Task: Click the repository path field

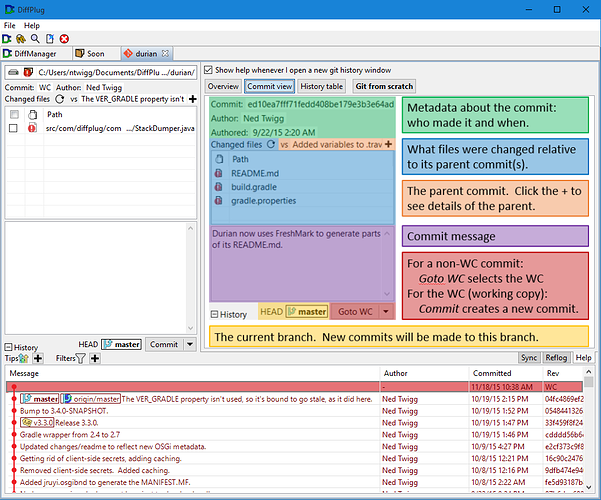Action: tap(100, 72)
